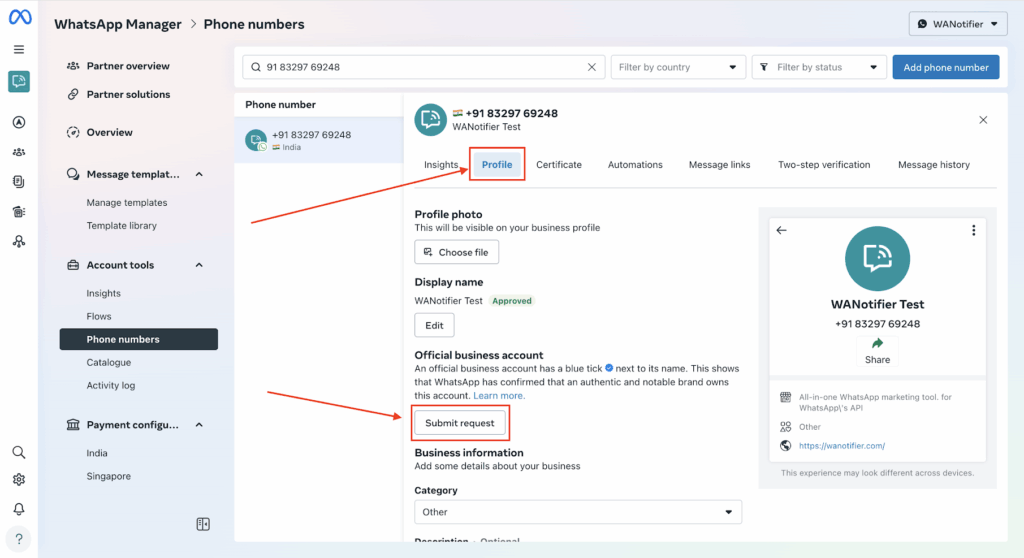Click Add phone number button
This screenshot has height=558, width=1024.
(x=946, y=67)
